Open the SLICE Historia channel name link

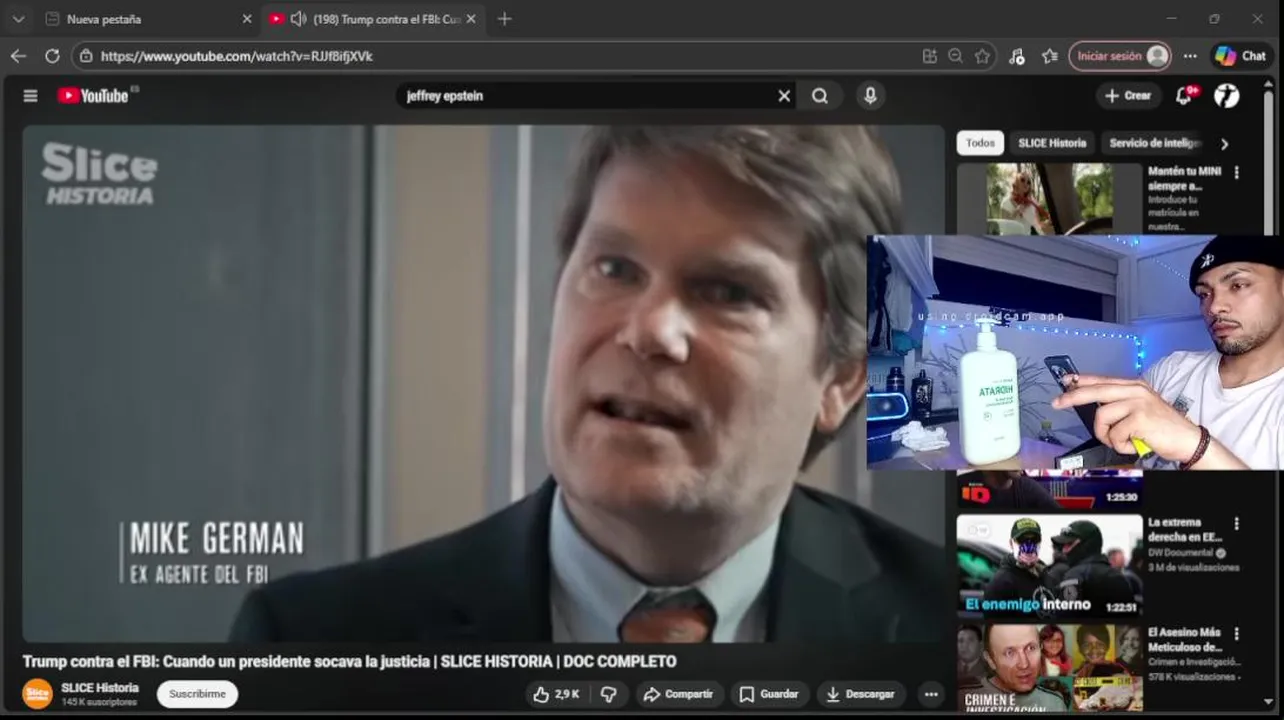point(100,688)
